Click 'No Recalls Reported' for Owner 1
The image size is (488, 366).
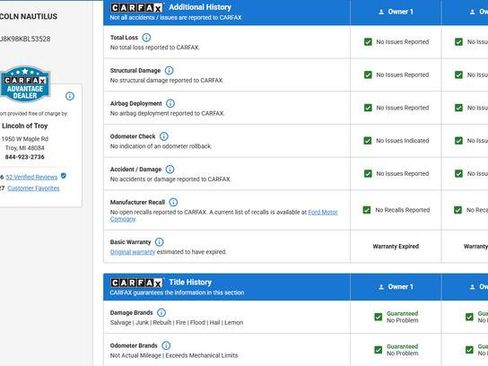click(x=402, y=210)
